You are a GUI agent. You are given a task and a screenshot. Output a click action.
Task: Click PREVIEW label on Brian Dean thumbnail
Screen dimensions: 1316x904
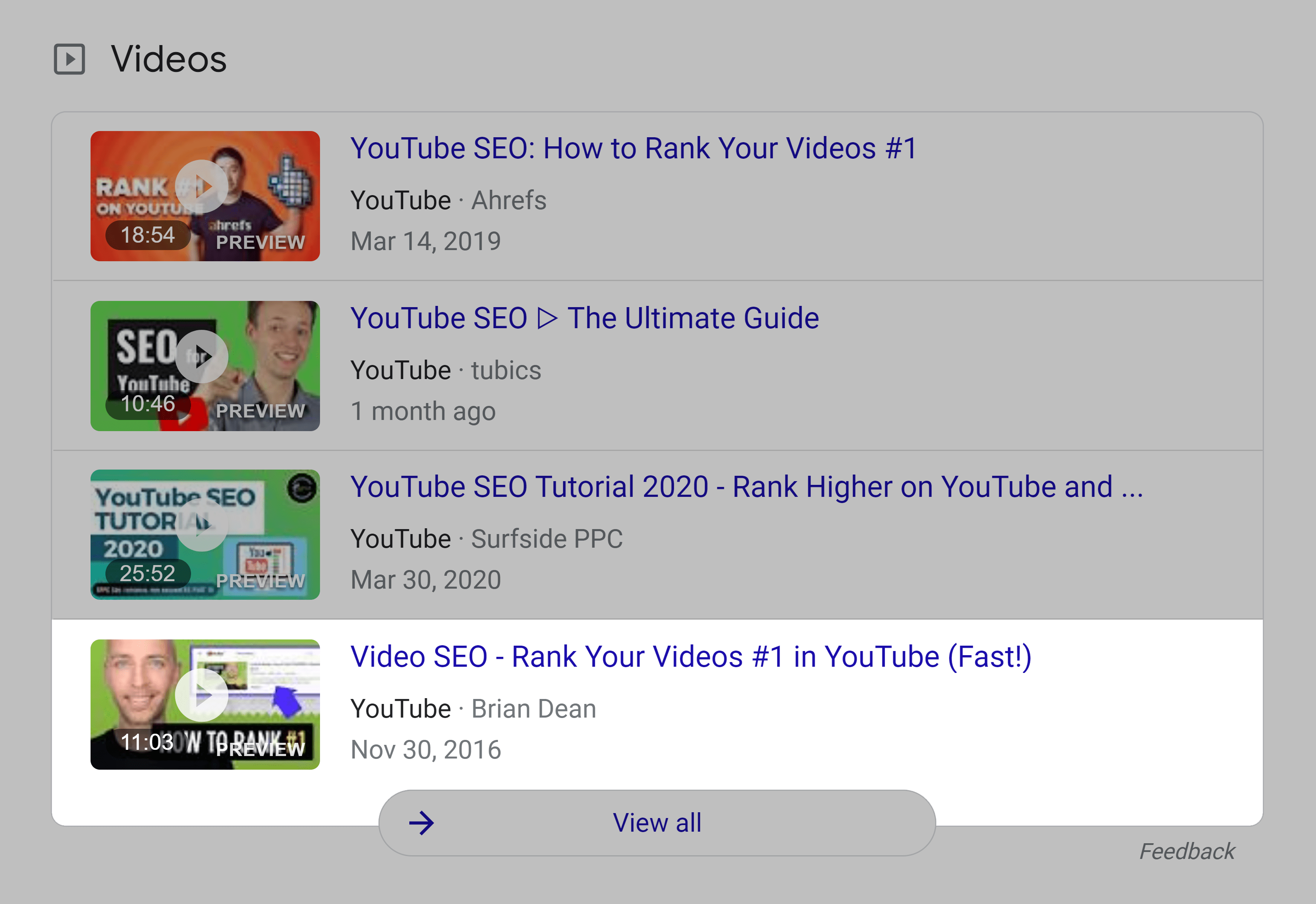(260, 750)
